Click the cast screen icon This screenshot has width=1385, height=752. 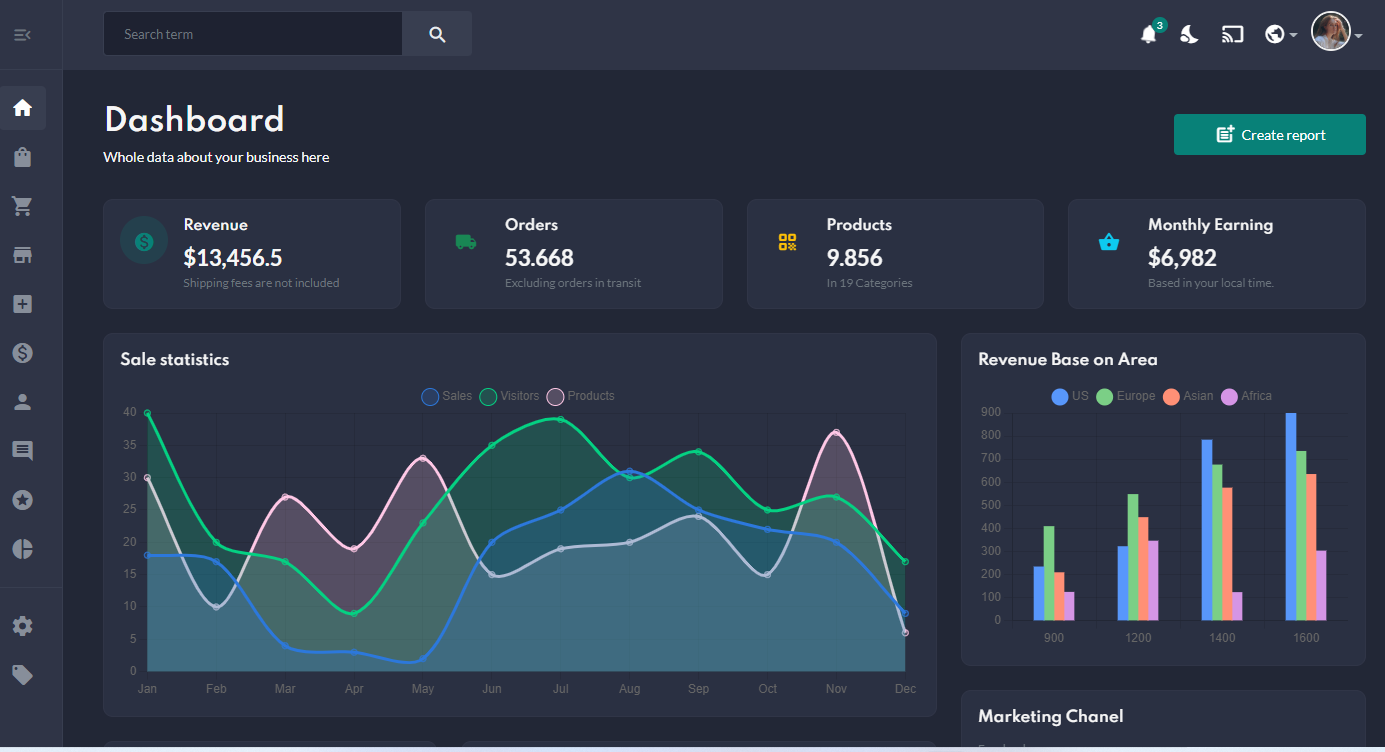(1232, 35)
